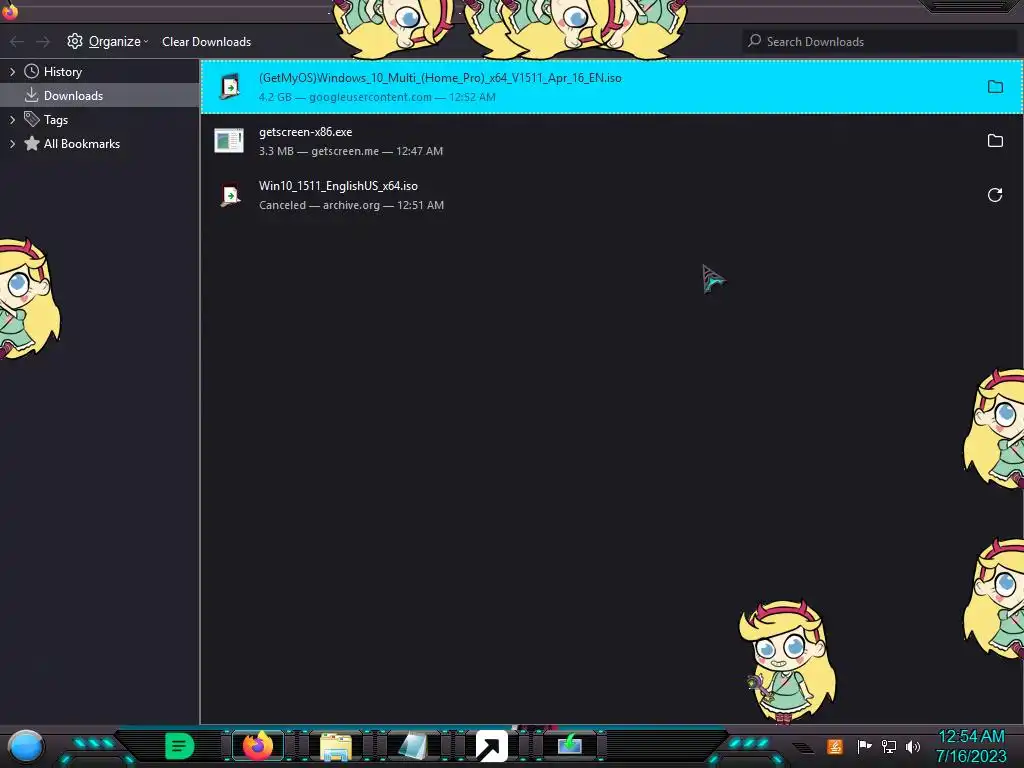Click the Firefox logo in title bar
This screenshot has width=1024, height=768.
pos(10,10)
